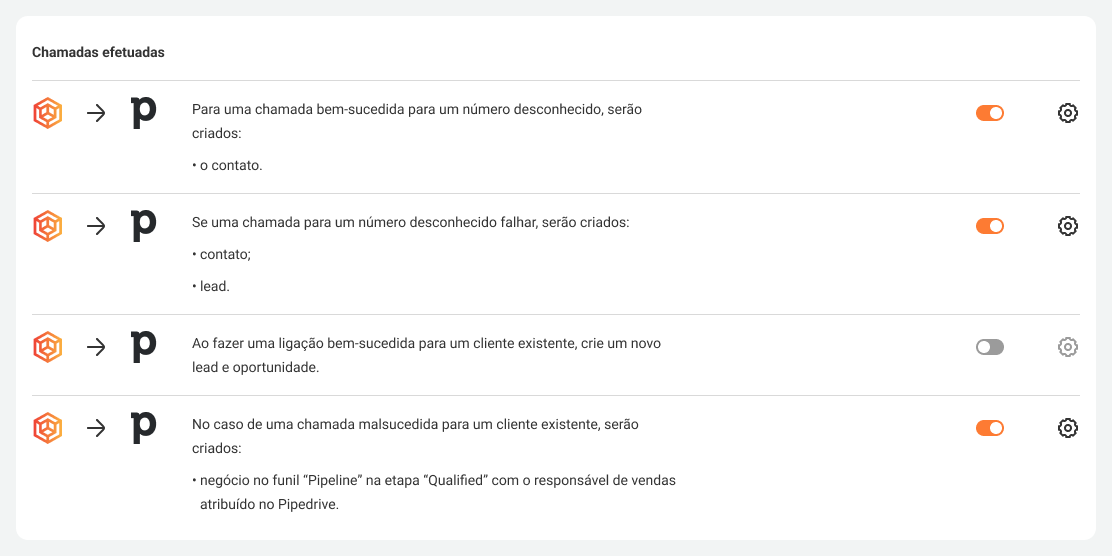Enable toggle for new lead e oportunidade rule
This screenshot has height=556, width=1112.
coord(989,347)
